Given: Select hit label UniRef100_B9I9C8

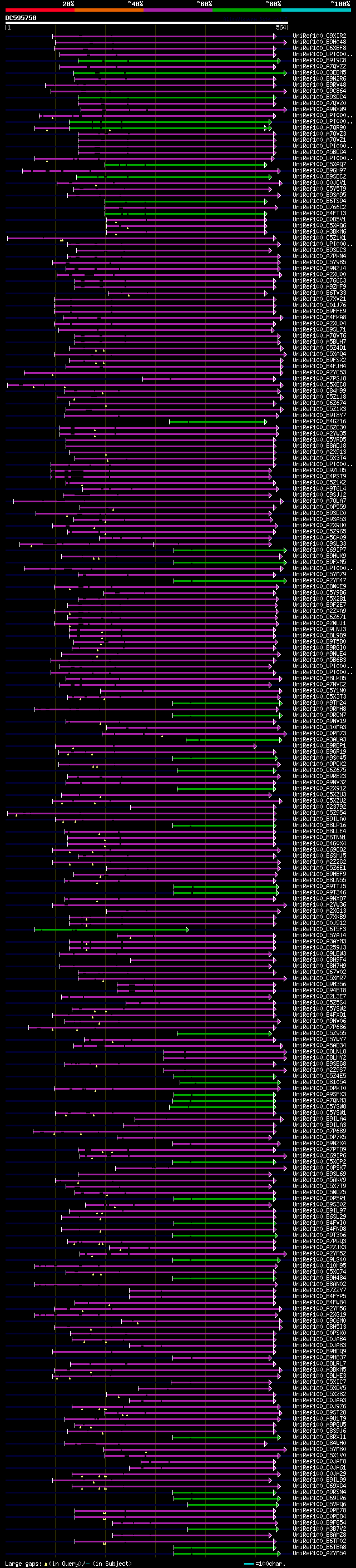Looking at the screenshot, I should tap(319, 60).
